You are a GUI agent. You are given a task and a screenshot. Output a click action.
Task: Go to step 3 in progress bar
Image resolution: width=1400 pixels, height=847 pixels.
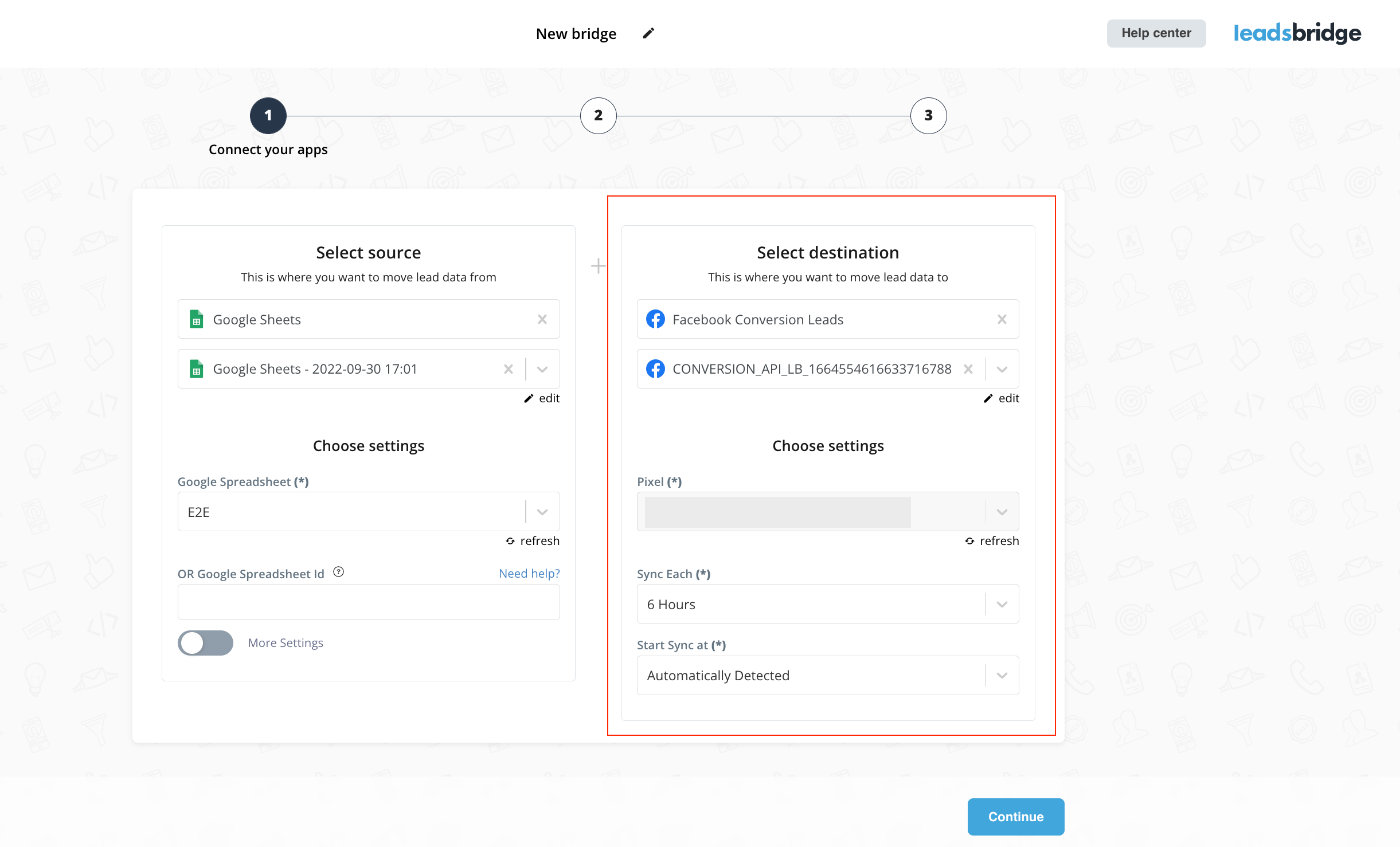click(x=929, y=116)
